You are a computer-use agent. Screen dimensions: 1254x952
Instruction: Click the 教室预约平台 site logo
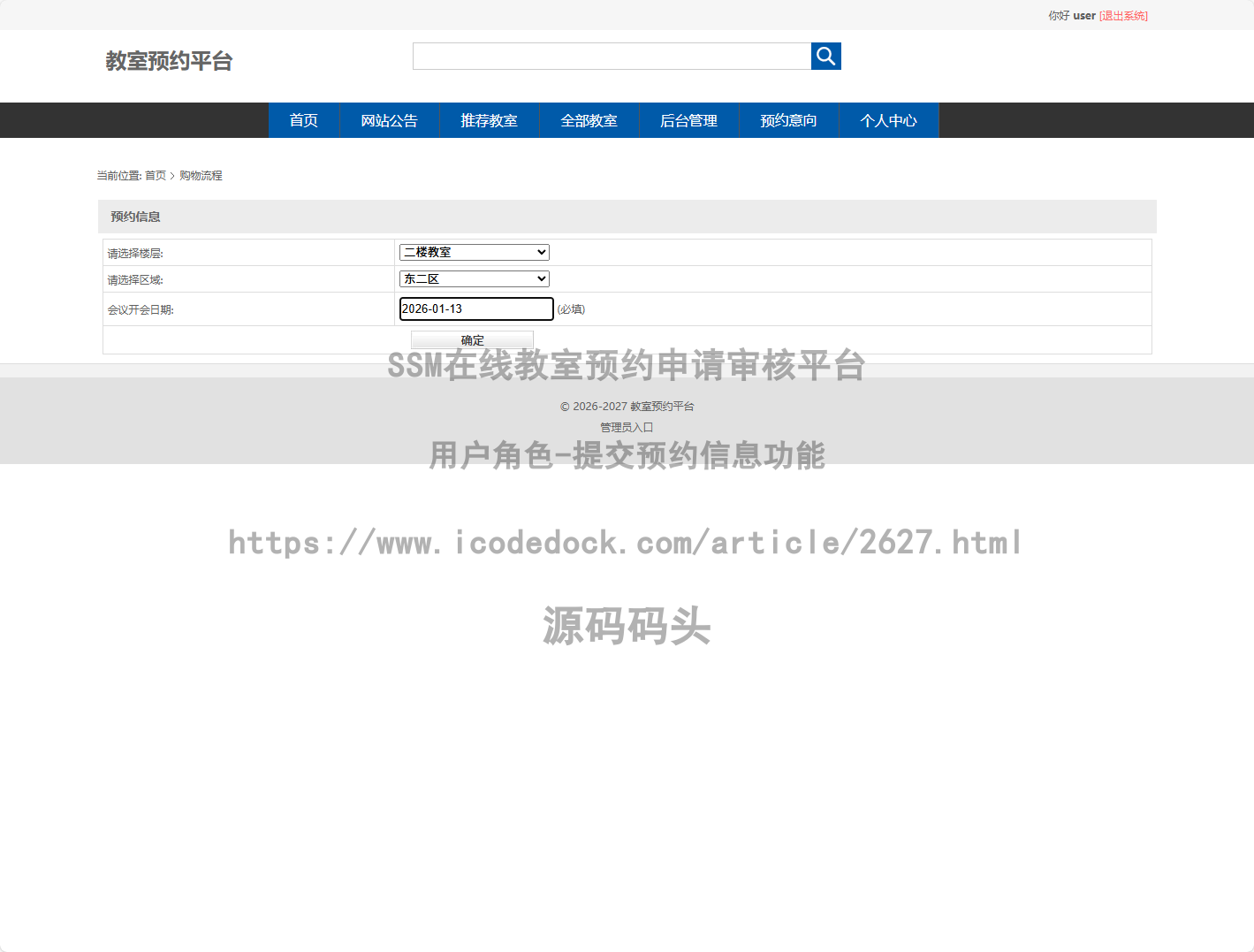169,60
